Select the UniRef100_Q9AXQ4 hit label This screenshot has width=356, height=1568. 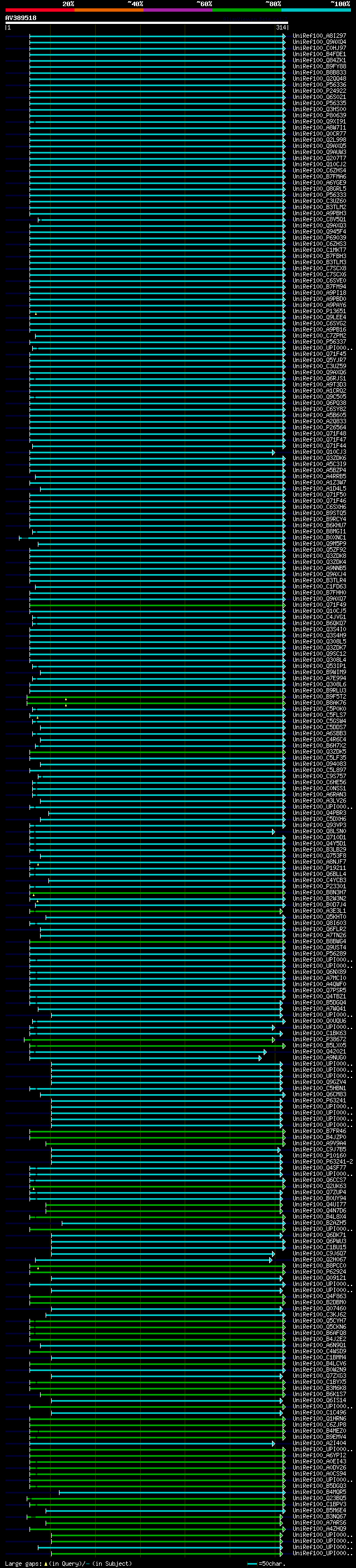click(x=319, y=42)
